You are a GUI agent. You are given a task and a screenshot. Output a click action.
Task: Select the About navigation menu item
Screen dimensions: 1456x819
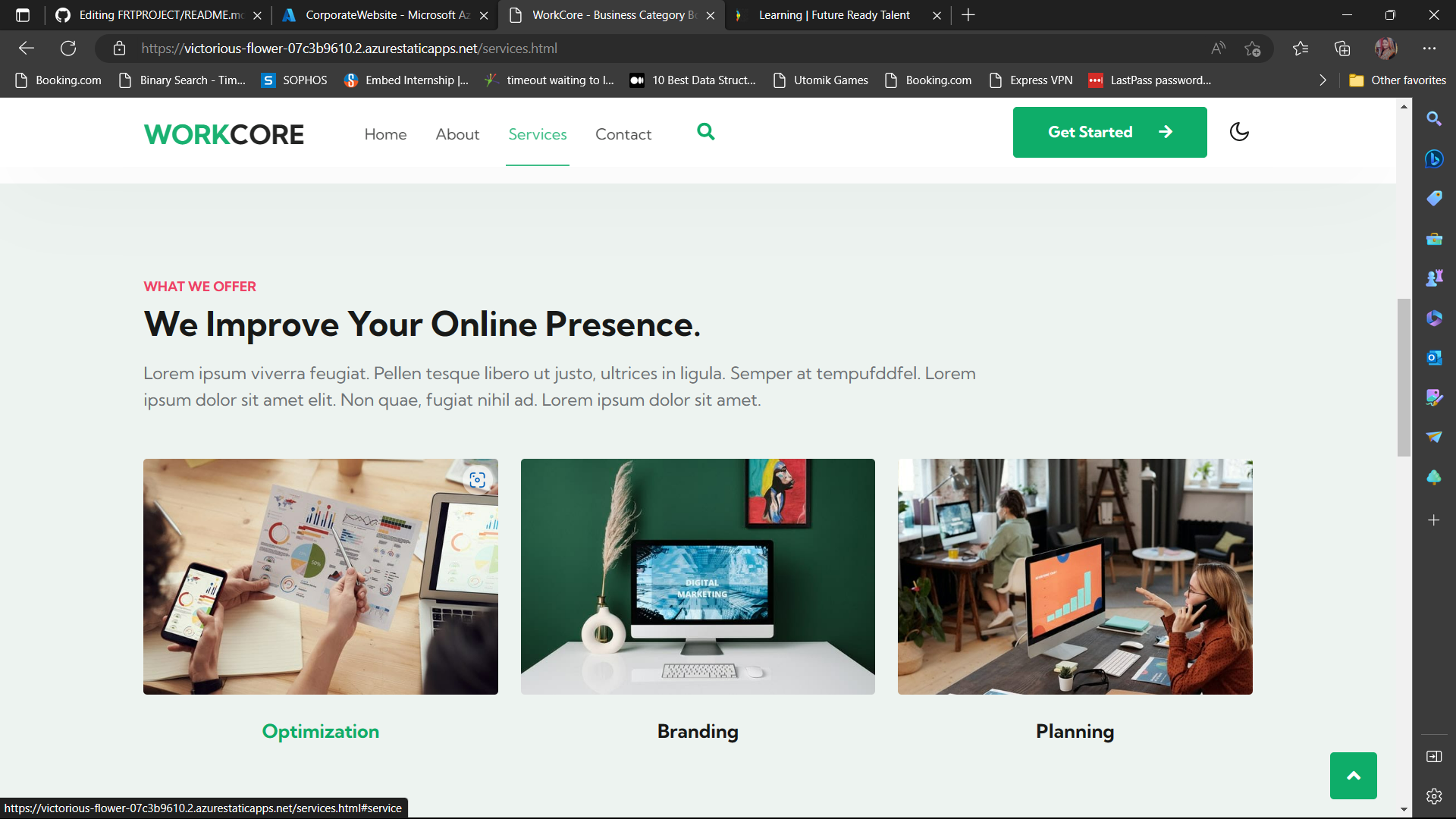pyautogui.click(x=457, y=134)
